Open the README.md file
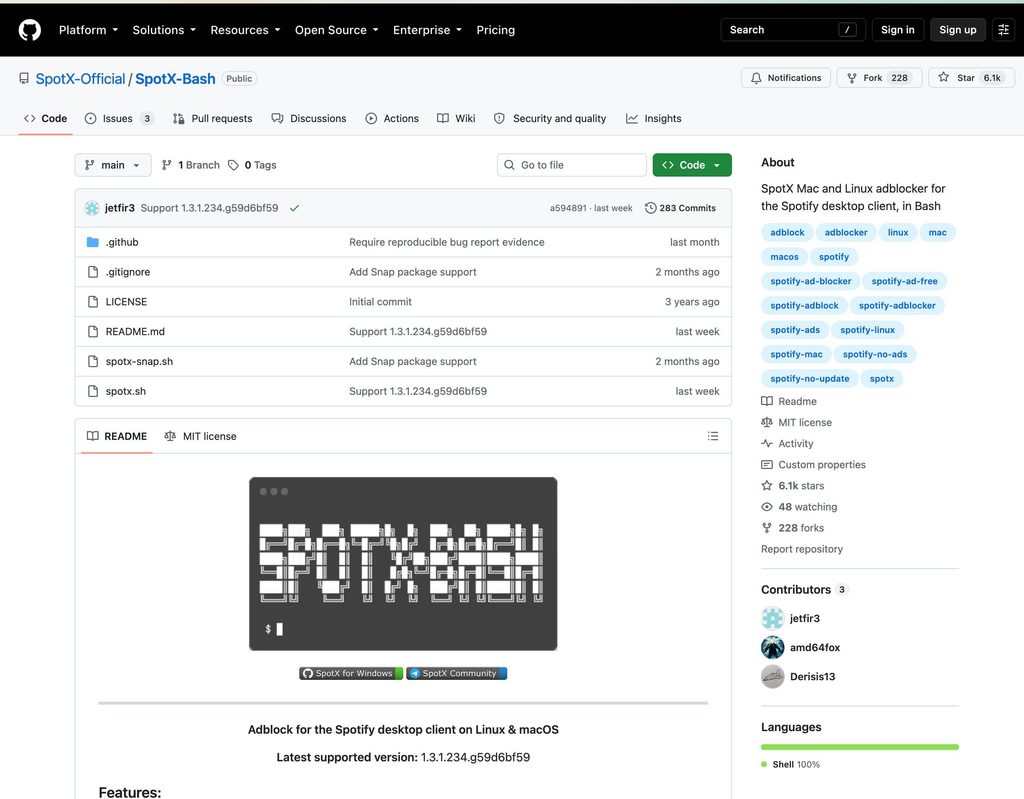 [x=135, y=331]
